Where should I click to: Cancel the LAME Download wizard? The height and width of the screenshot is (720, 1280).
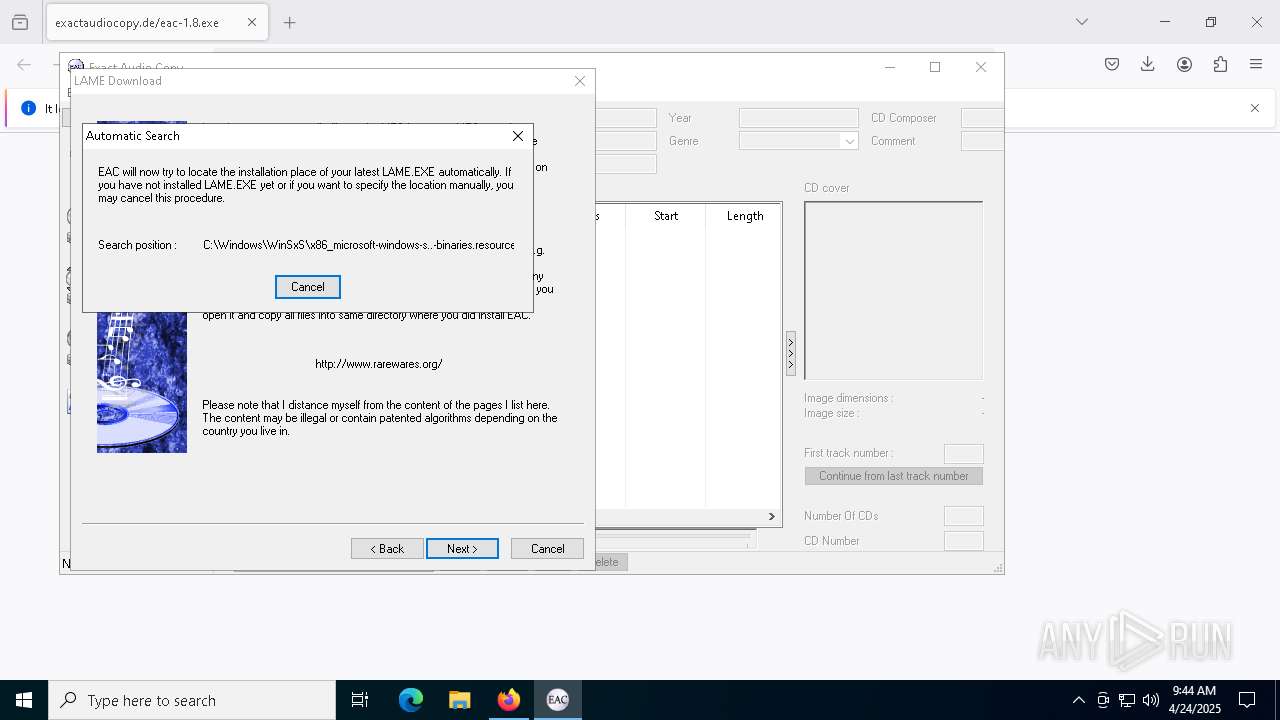(547, 549)
